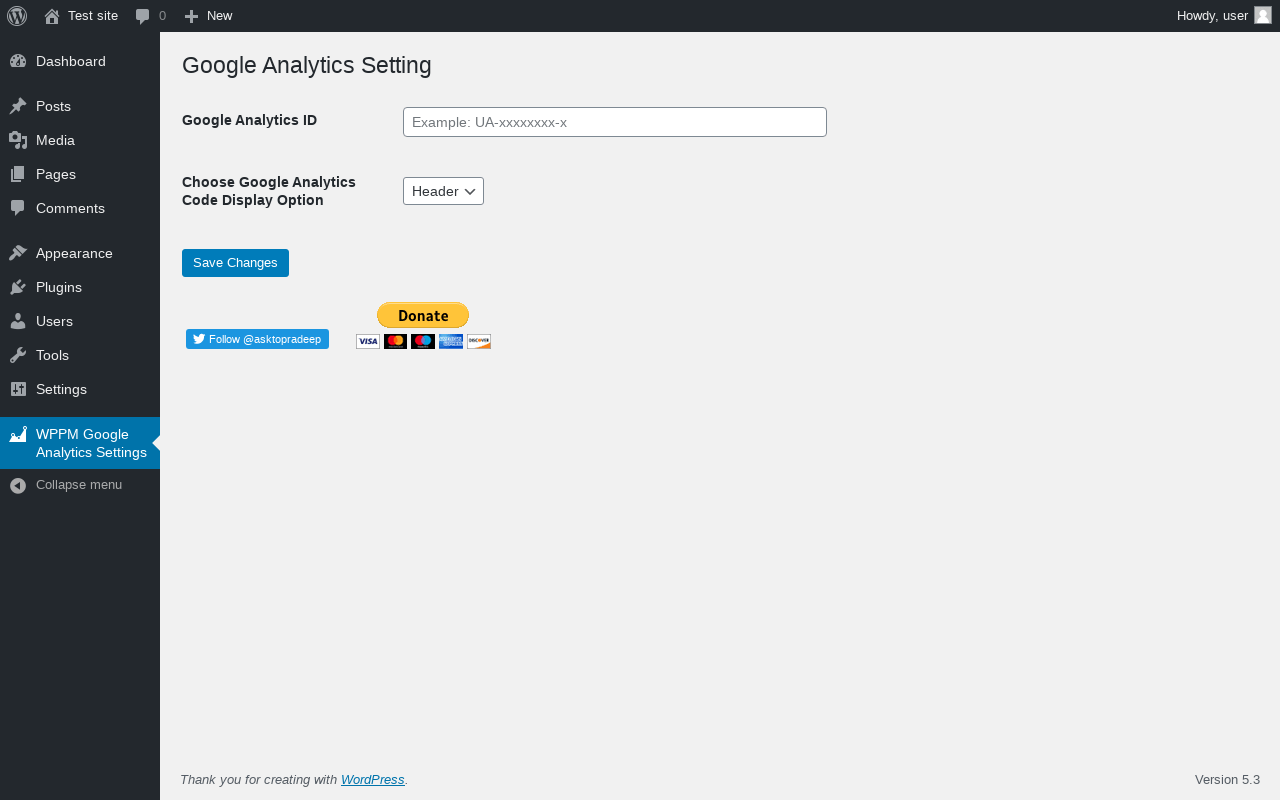Click the Follow @asktopradeep Twitter button
The height and width of the screenshot is (800, 1280).
(x=257, y=339)
